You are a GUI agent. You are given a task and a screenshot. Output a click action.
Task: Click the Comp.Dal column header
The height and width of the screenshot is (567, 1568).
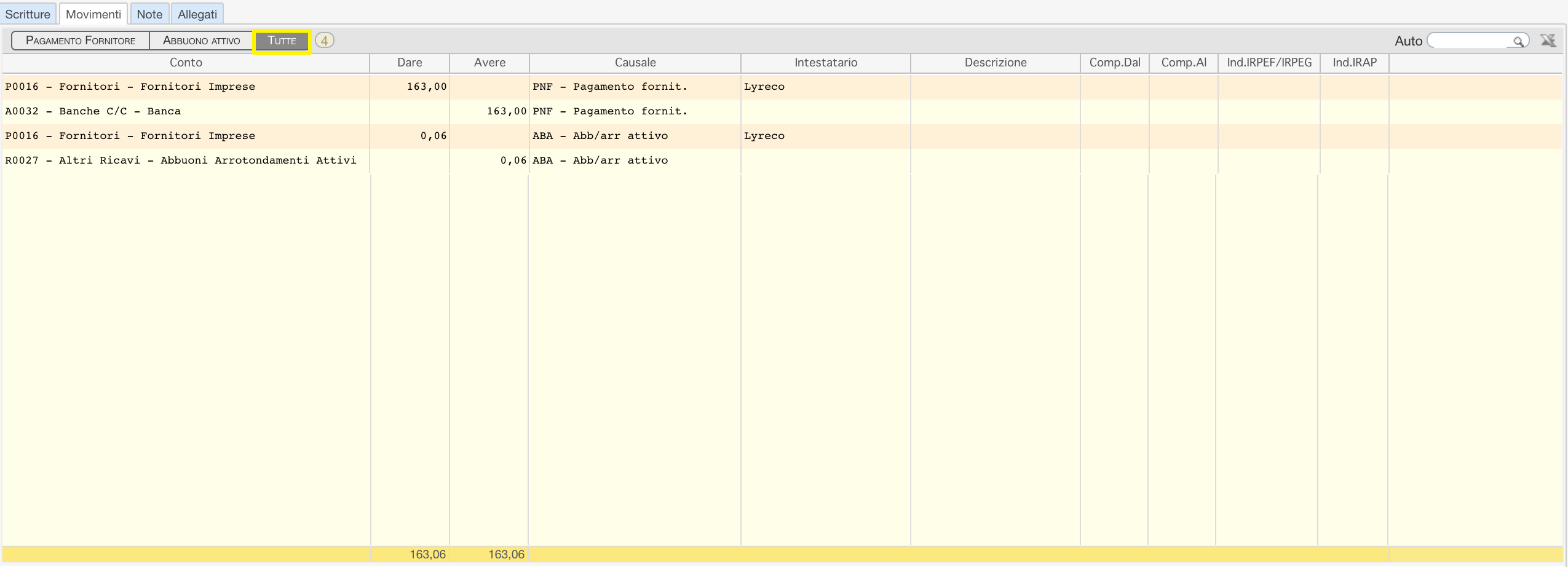coord(1115,63)
